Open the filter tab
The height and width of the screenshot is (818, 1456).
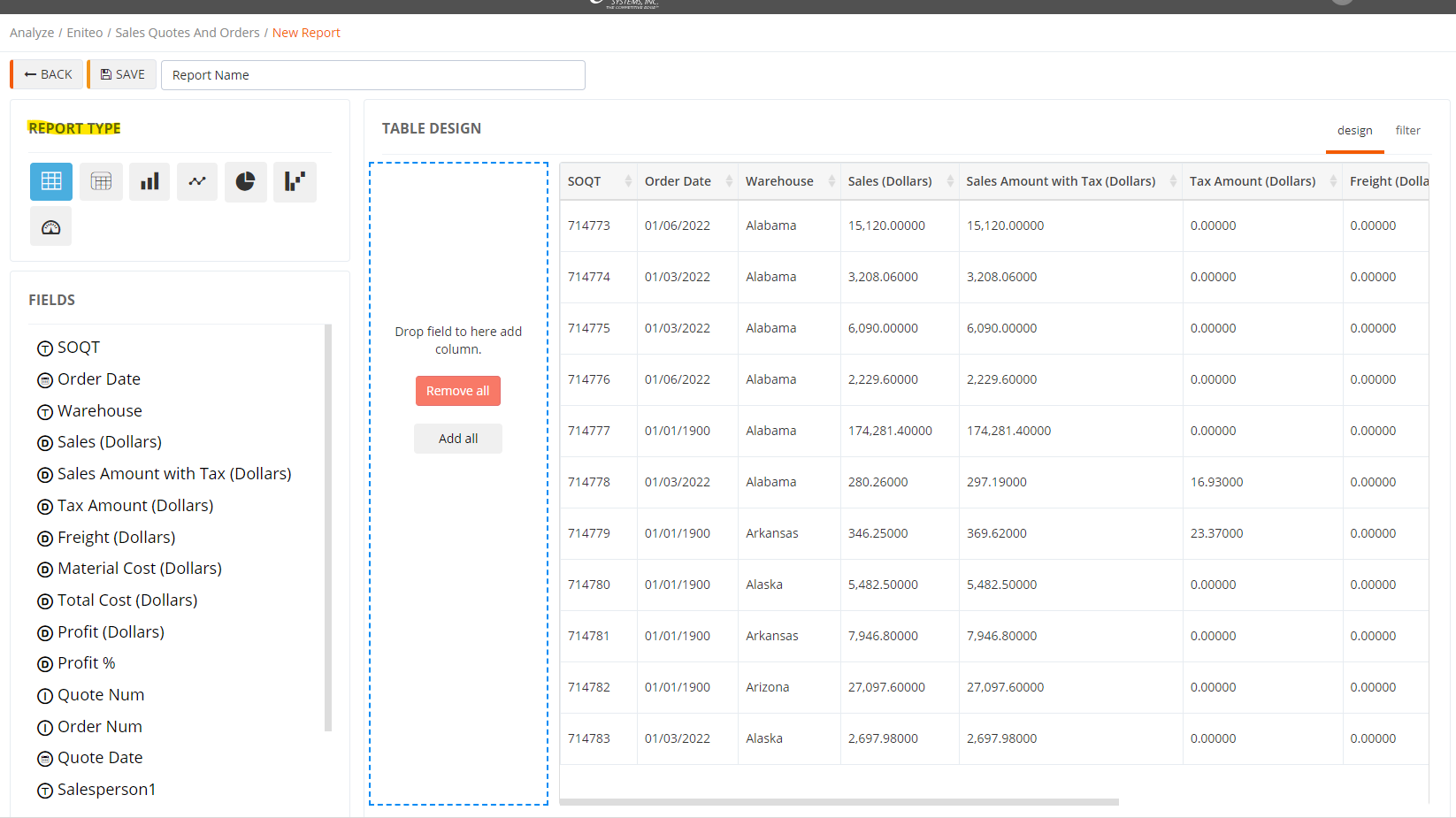(x=1407, y=131)
